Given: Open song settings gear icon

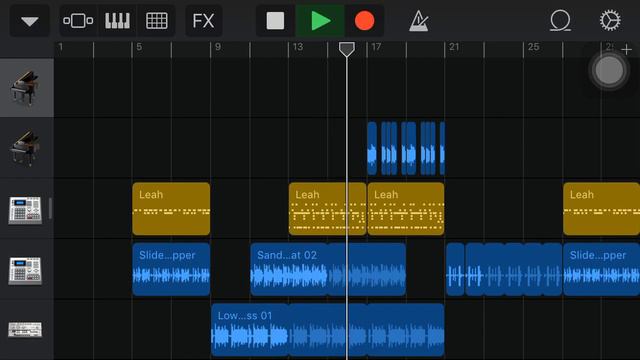Looking at the screenshot, I should tap(610, 21).
